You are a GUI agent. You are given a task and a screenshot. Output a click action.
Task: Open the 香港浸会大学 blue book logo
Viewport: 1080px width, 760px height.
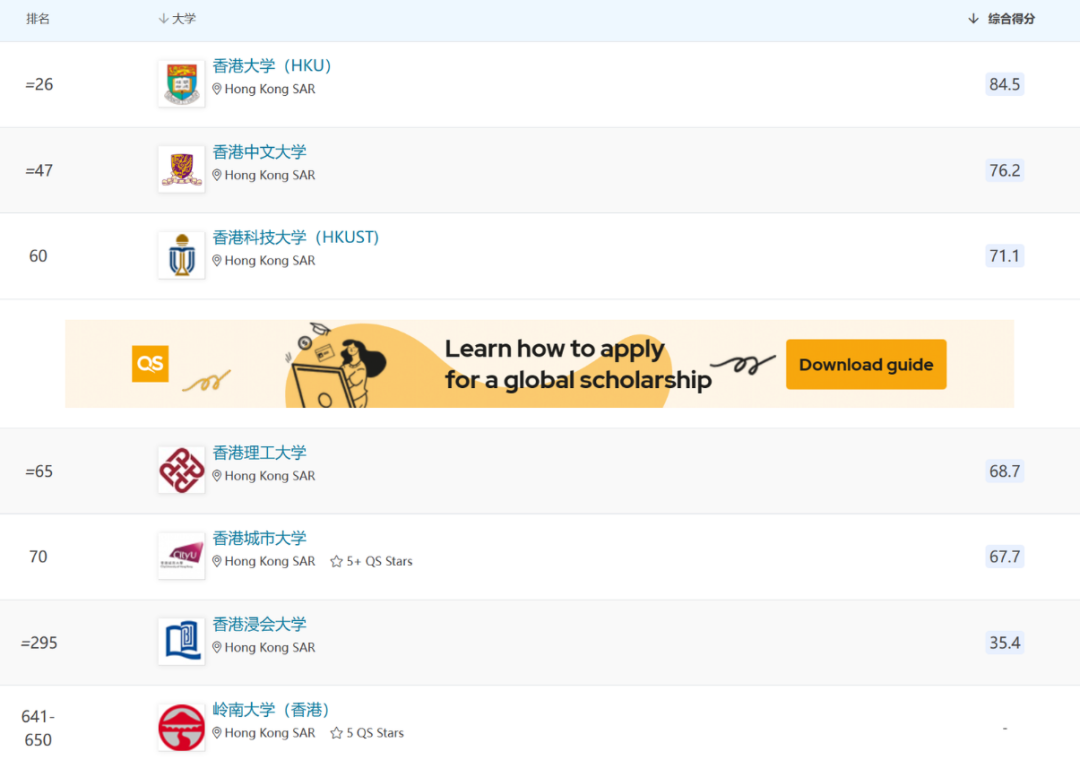point(181,641)
